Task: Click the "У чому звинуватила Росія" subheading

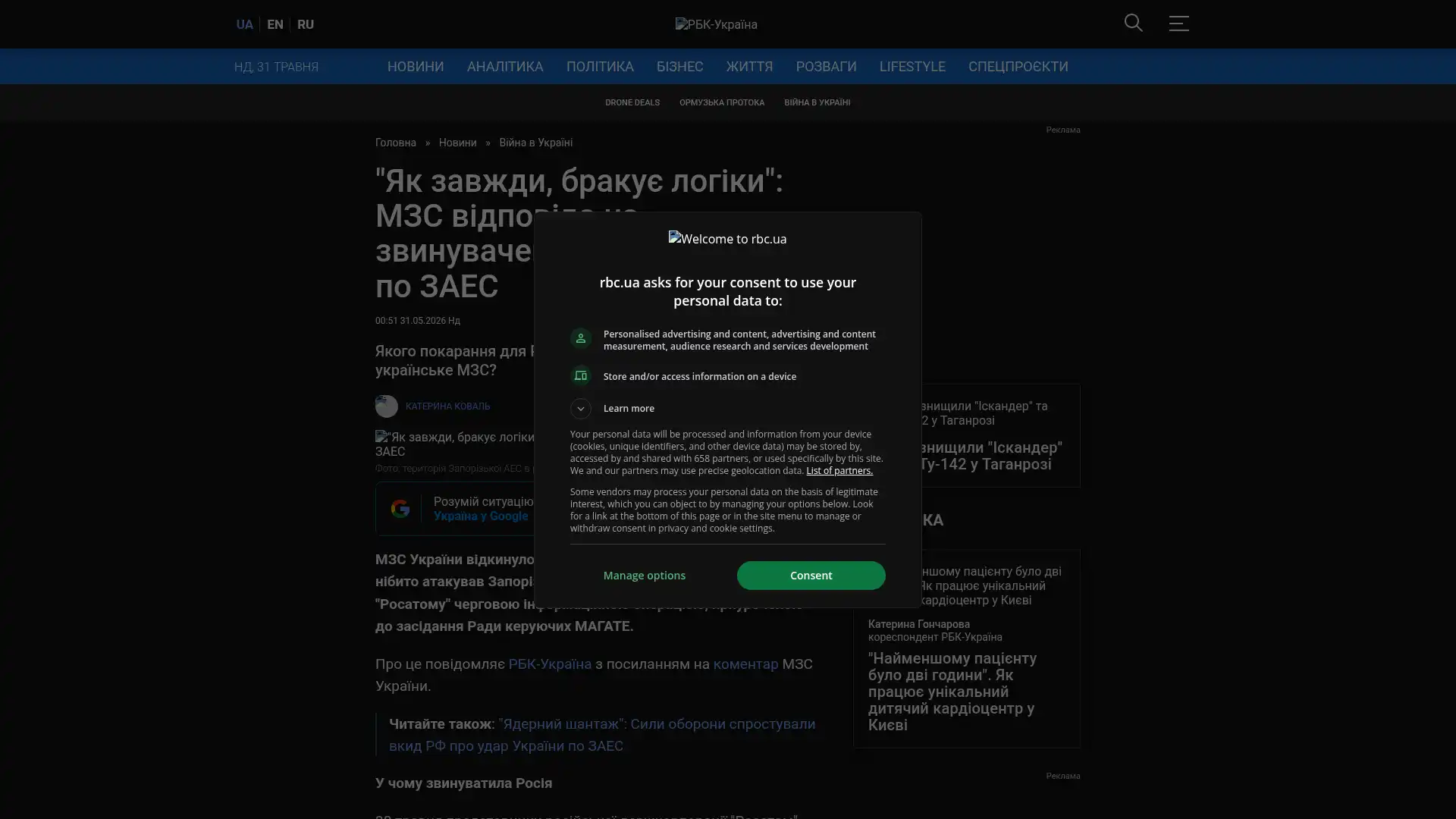Action: pos(463,783)
